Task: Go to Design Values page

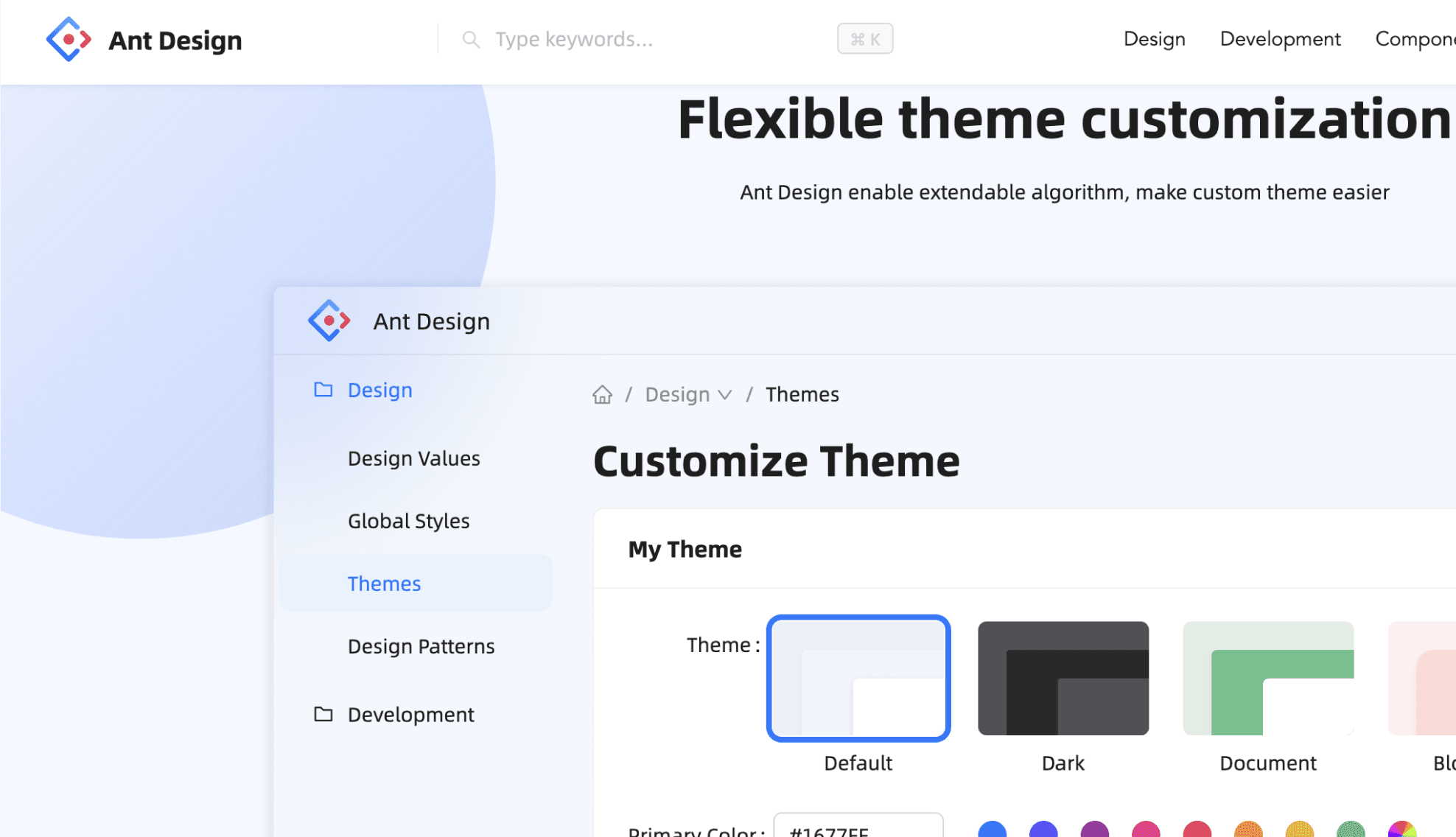Action: coord(413,458)
